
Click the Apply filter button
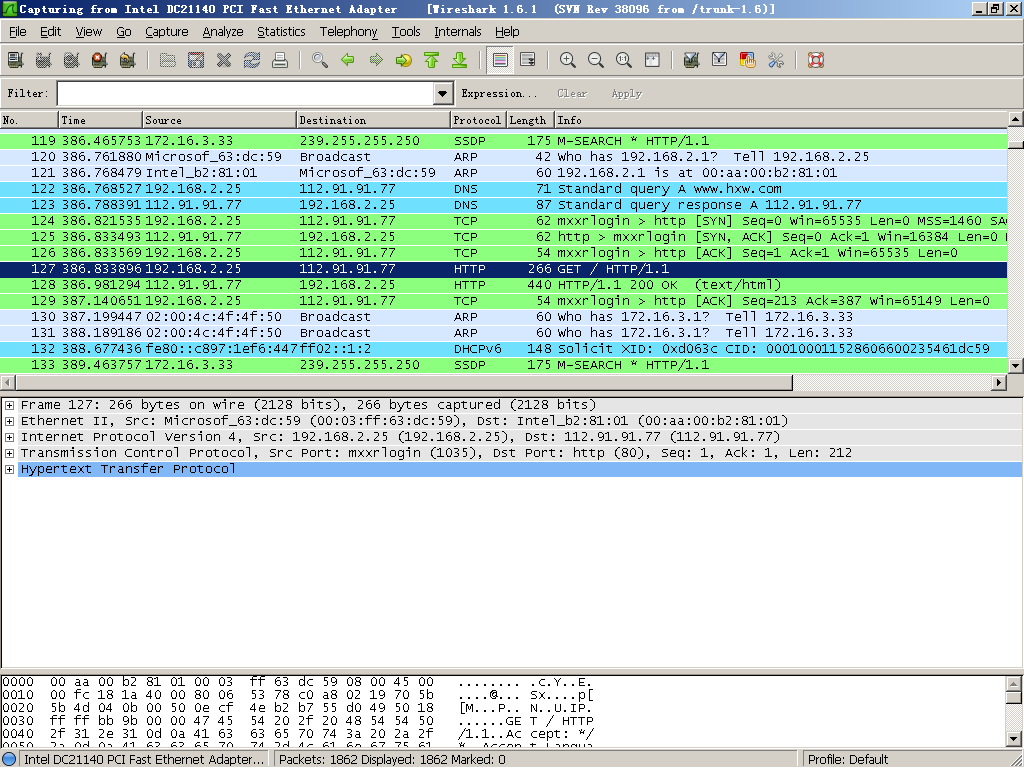[627, 93]
